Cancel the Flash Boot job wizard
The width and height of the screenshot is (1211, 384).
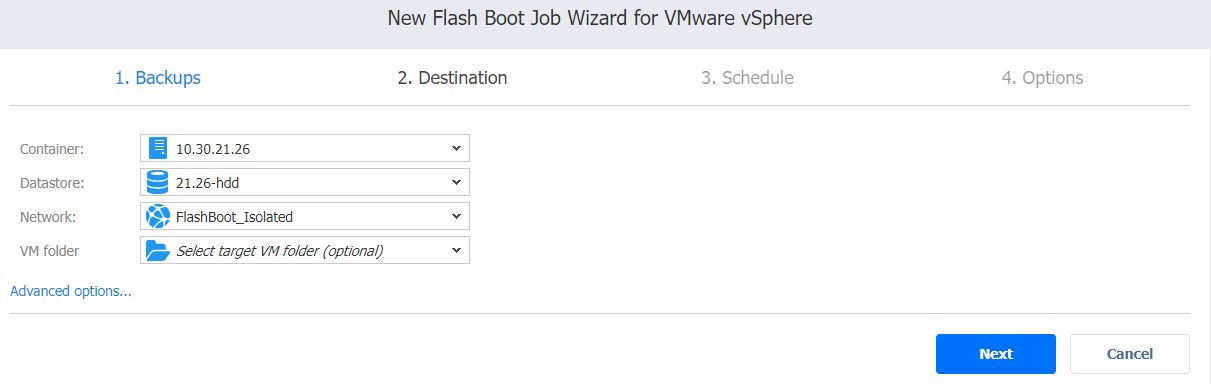point(1129,354)
